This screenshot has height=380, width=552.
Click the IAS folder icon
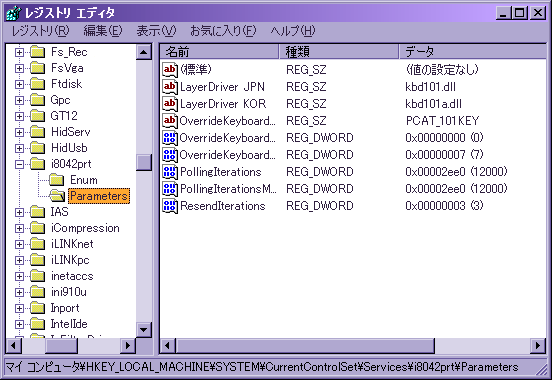(x=38, y=212)
